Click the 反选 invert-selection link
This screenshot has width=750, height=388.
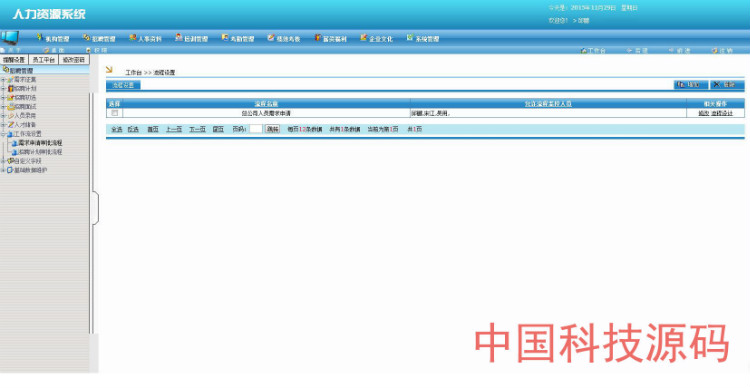(x=133, y=129)
